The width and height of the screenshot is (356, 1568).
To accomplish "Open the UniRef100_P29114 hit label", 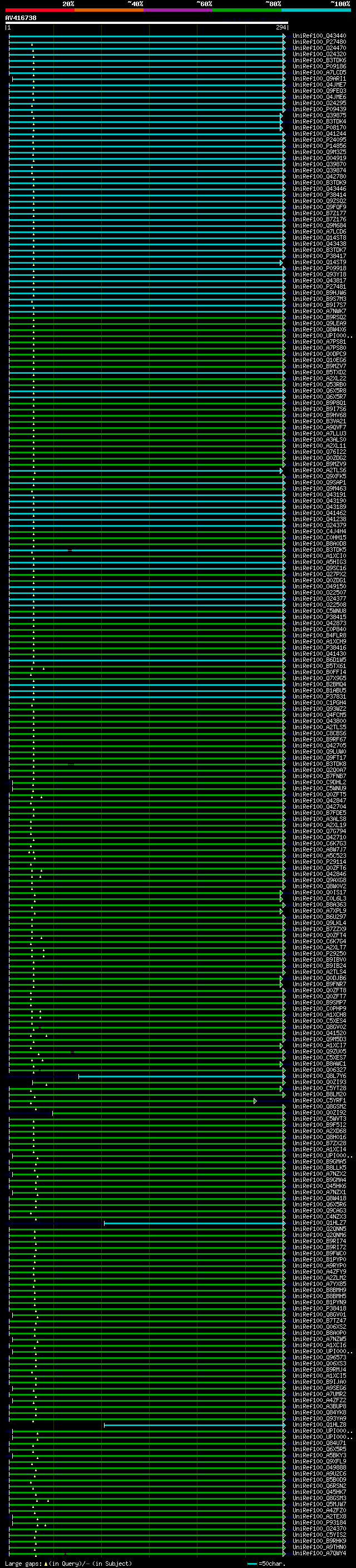I will 319,862.
